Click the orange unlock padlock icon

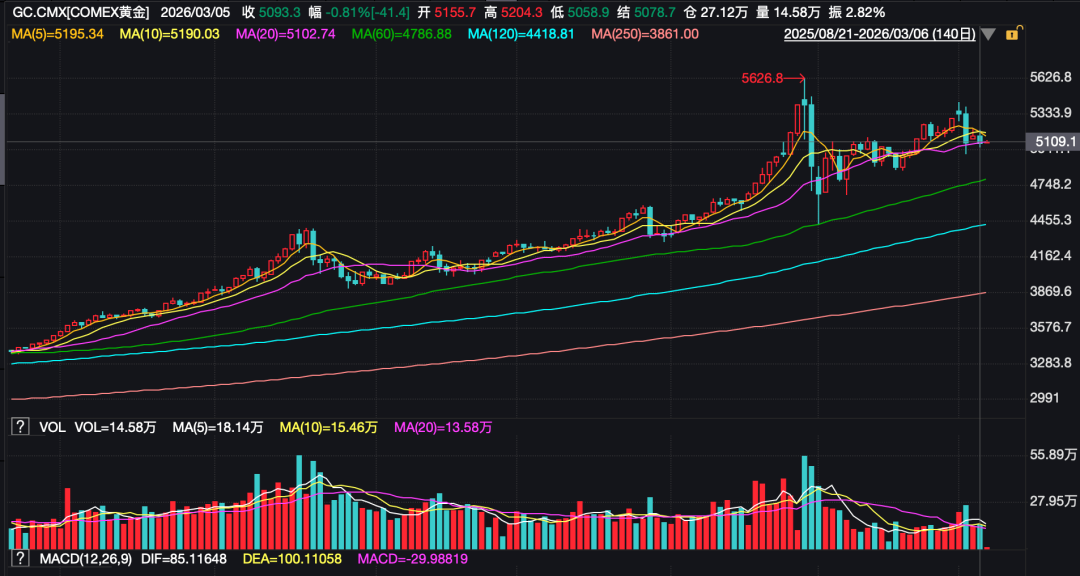[1012, 34]
